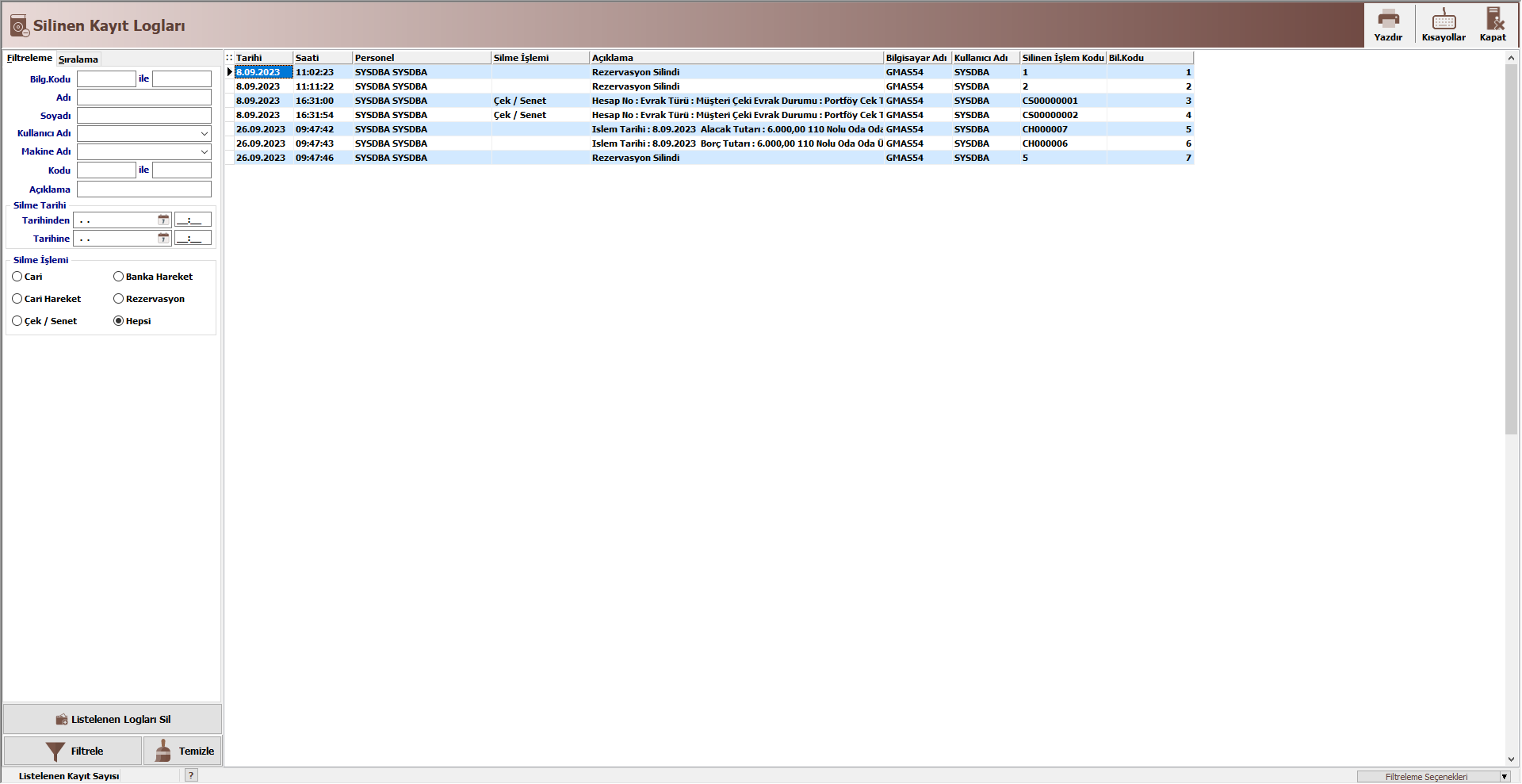The width and height of the screenshot is (1522, 784).
Task: Click the first Kodu input field
Action: pos(106,170)
